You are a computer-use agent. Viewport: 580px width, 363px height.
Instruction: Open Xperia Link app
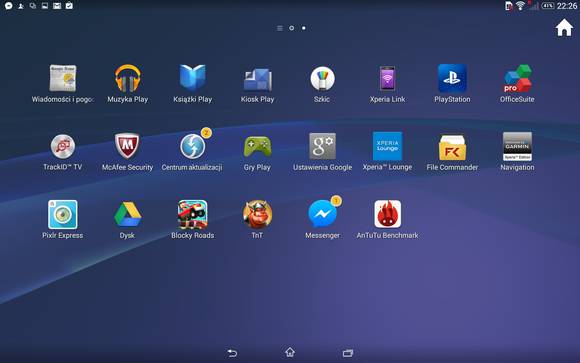point(387,78)
